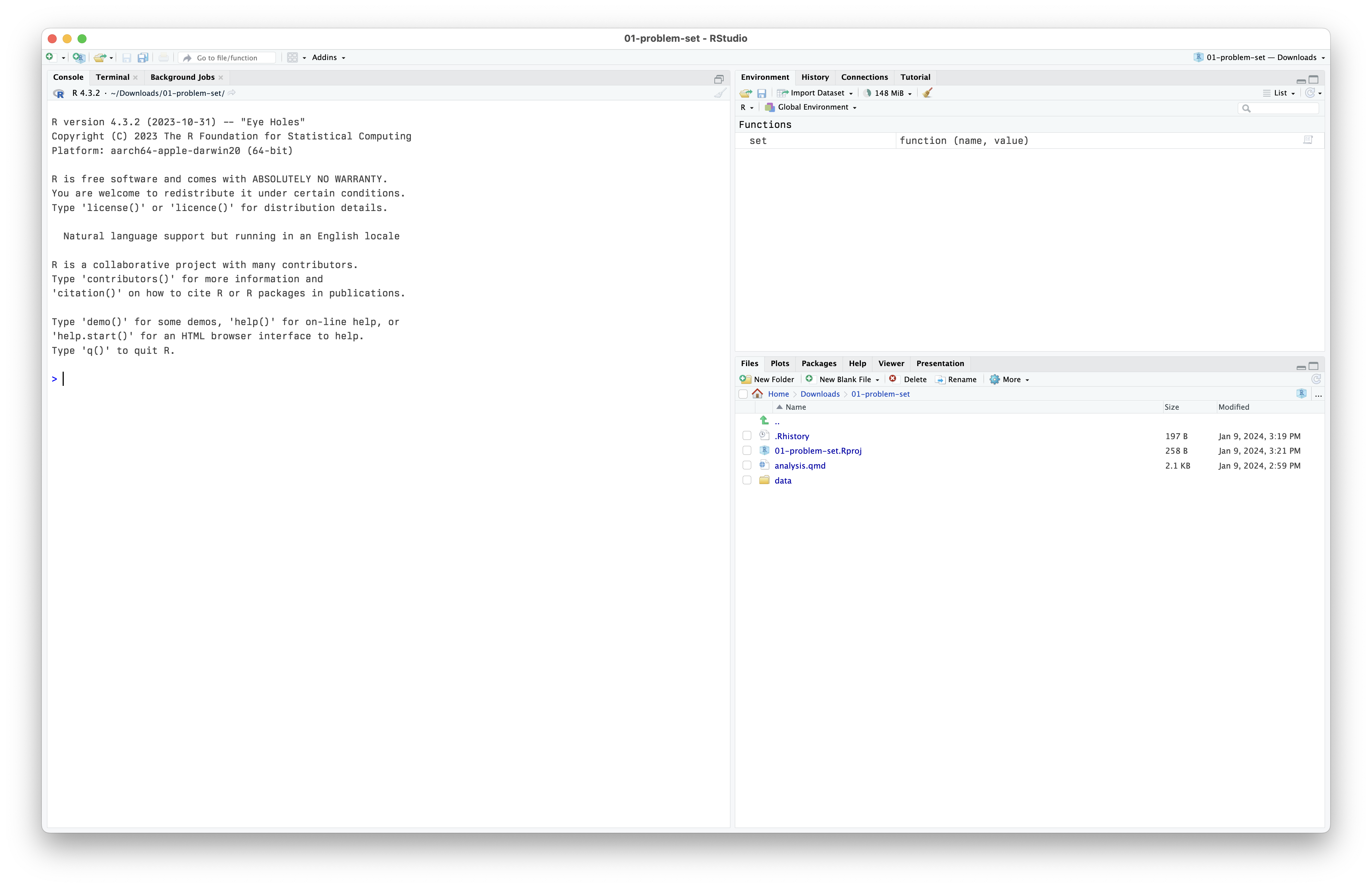Tick the select-all files checkbox

(x=743, y=394)
